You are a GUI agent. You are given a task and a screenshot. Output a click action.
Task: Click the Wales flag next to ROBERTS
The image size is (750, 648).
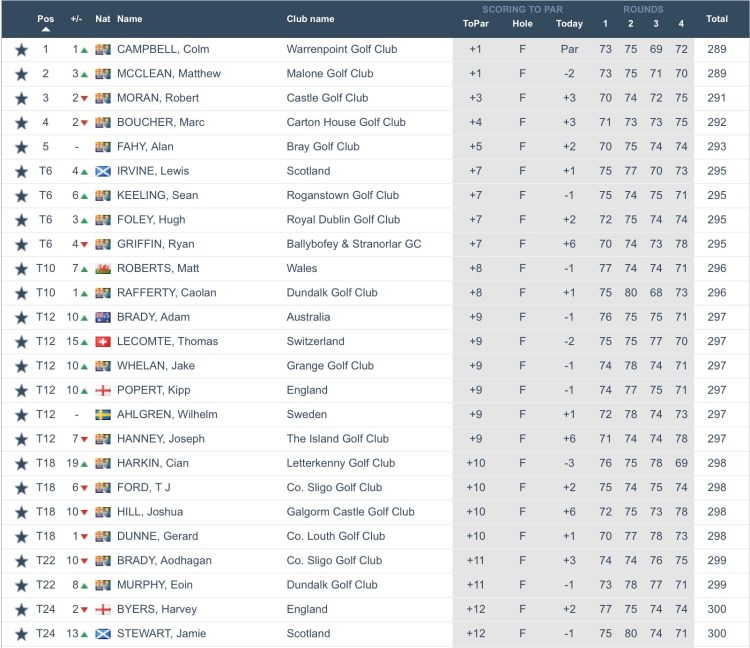(x=102, y=268)
